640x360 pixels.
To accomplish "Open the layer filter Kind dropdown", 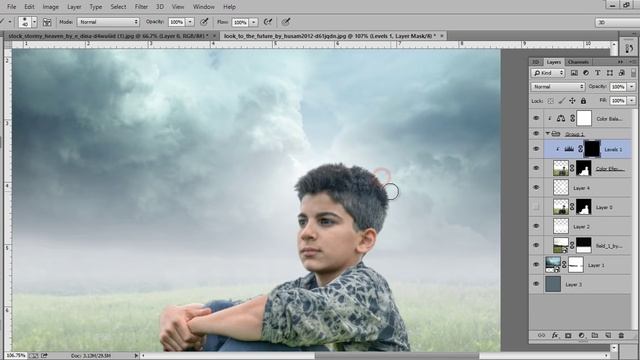I will [x=548, y=73].
